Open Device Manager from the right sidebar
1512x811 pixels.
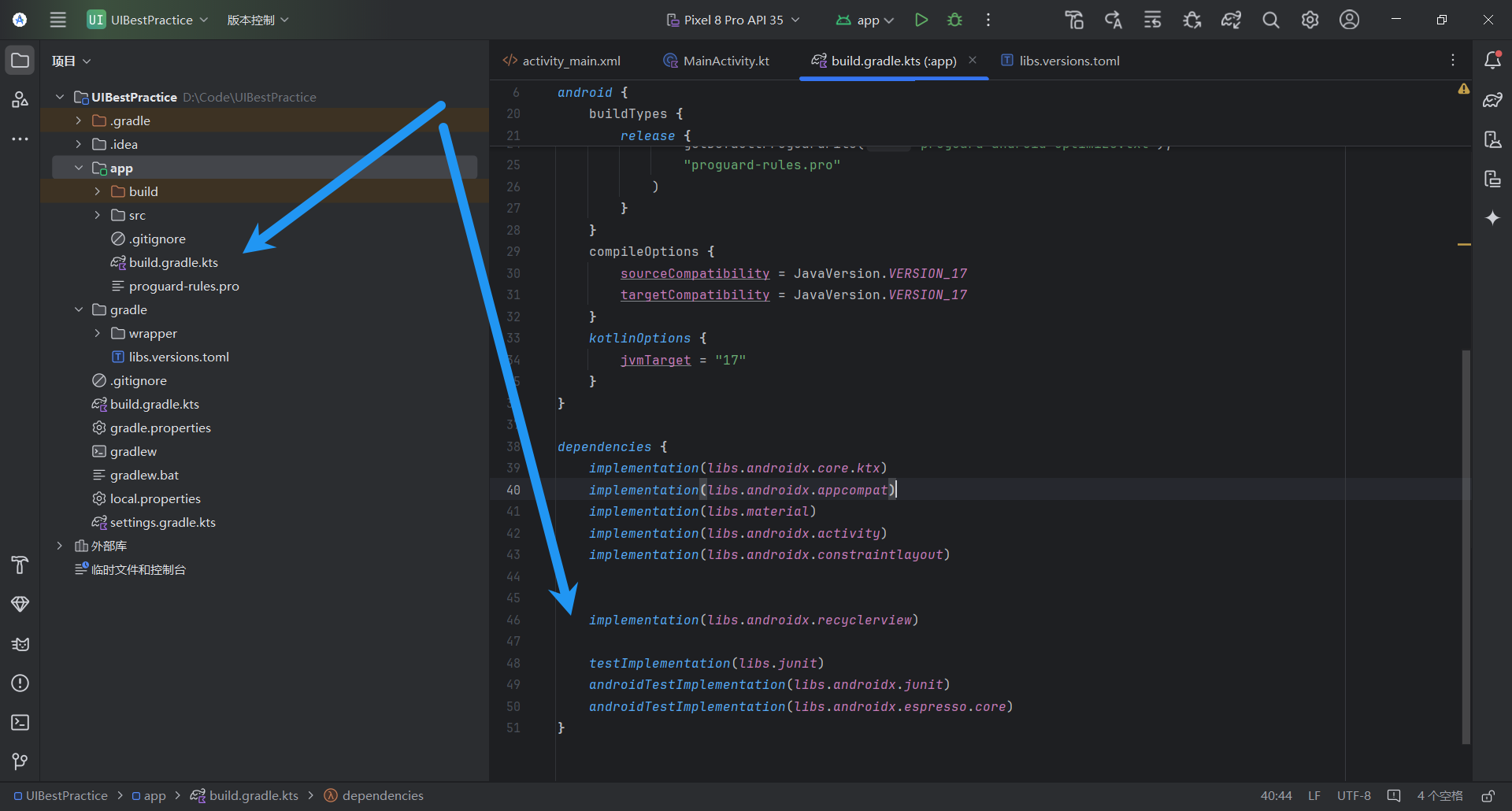click(1493, 139)
